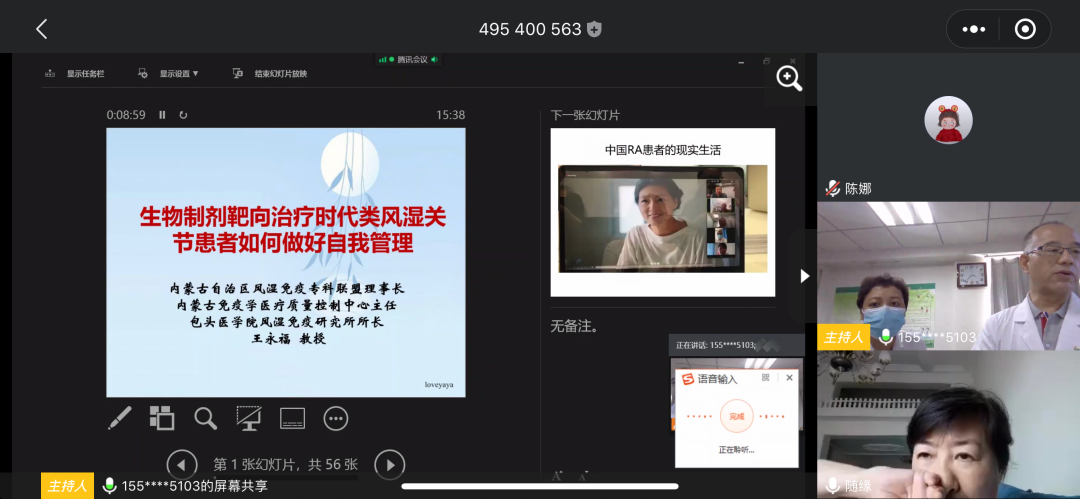Click the magnifier zoom-into-slide icon
This screenshot has width=1080, height=499.
pyautogui.click(x=206, y=418)
